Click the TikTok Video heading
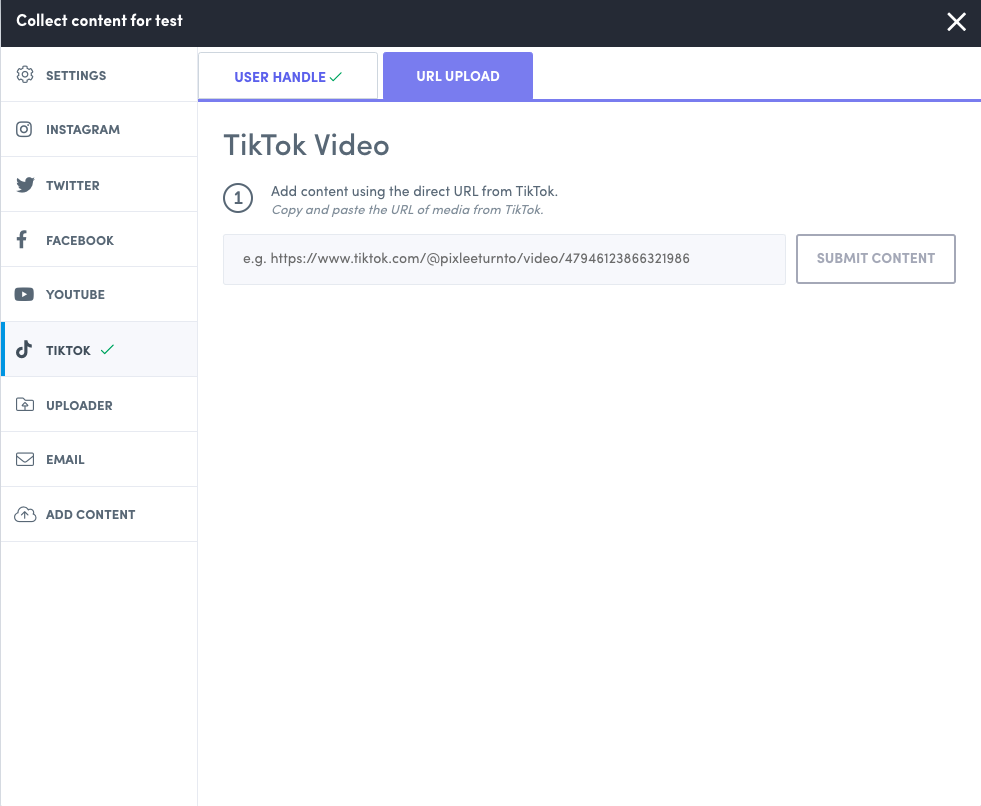This screenshot has height=806, width=981. tap(306, 145)
